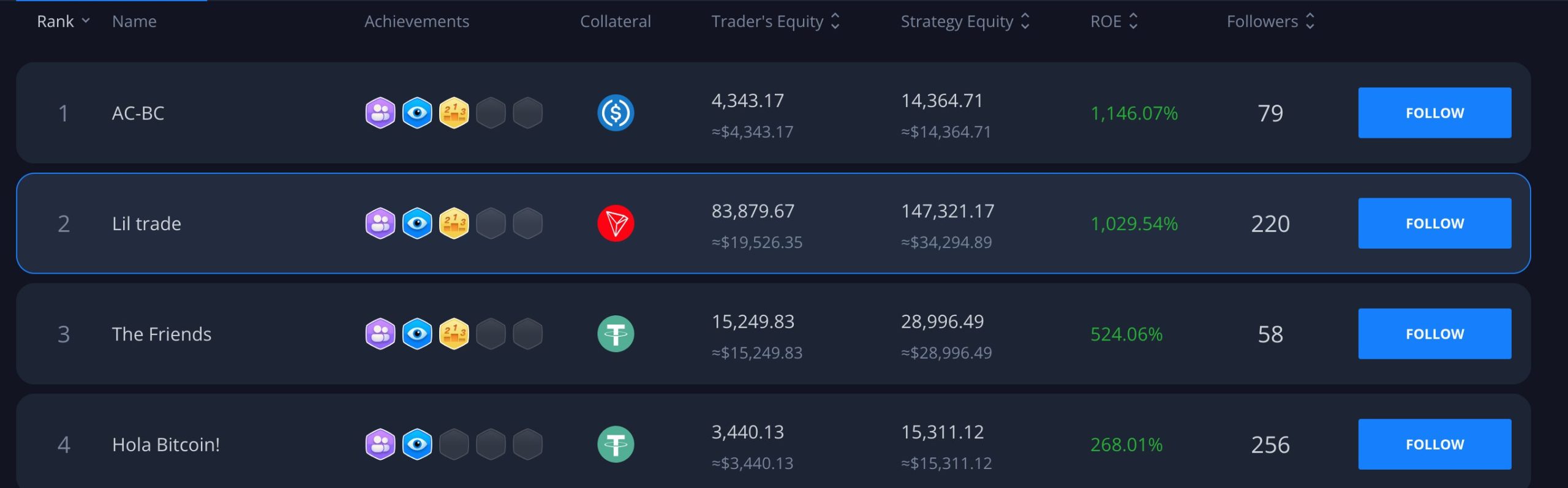Open the Hola Bitcoin! trader name
1568x488 pixels.
166,445
